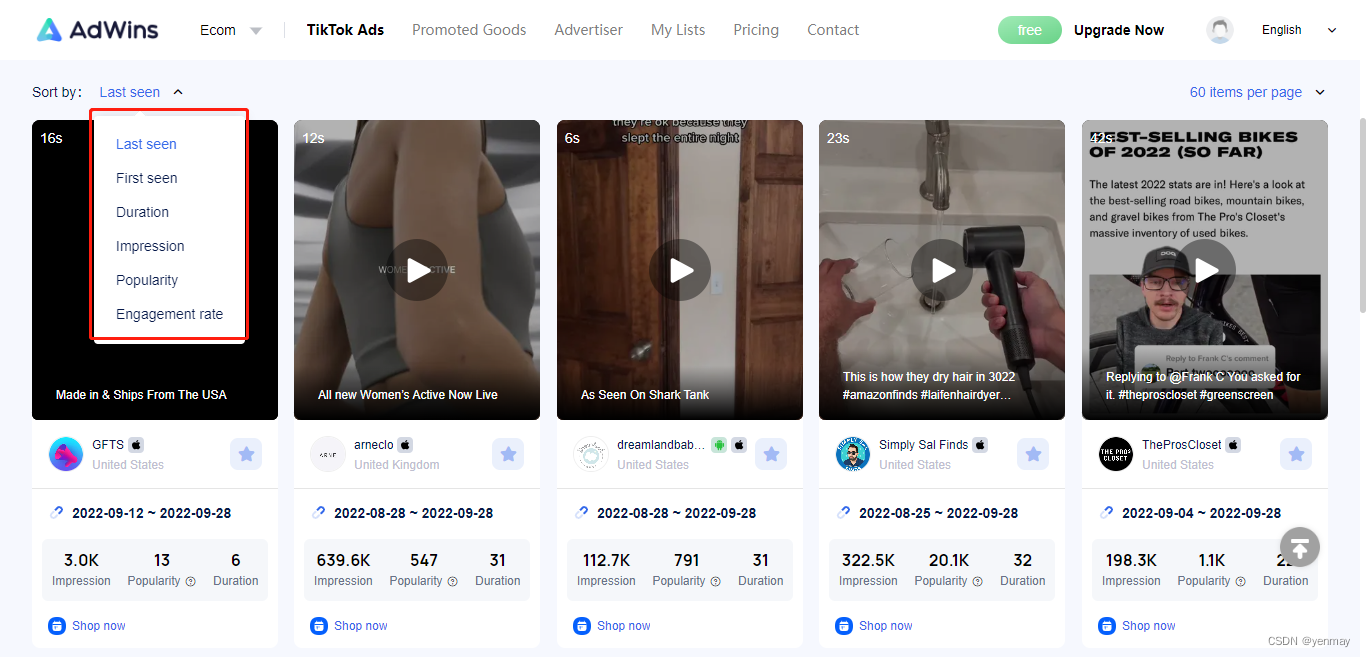Star the TheProsCloset ad
This screenshot has width=1366, height=657.
click(1296, 454)
